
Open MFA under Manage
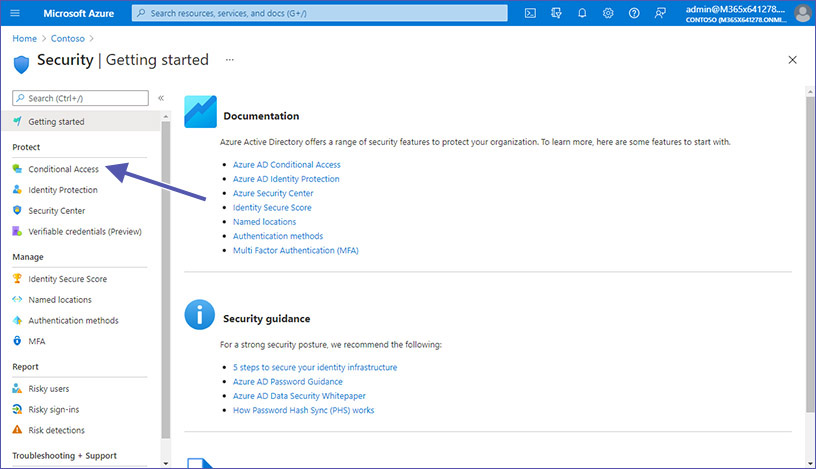[x=37, y=341]
